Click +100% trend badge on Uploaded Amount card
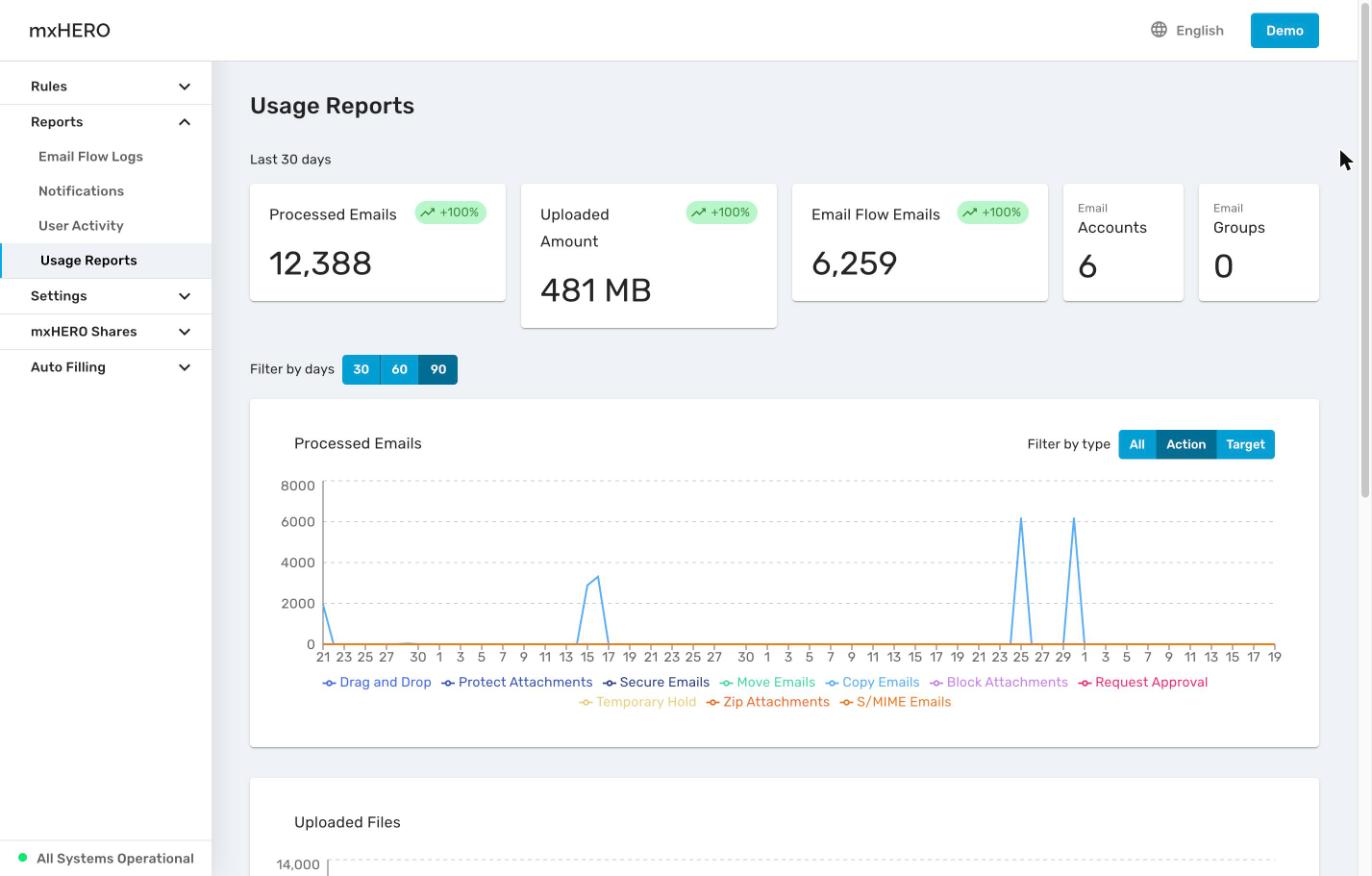1372x876 pixels. (722, 212)
